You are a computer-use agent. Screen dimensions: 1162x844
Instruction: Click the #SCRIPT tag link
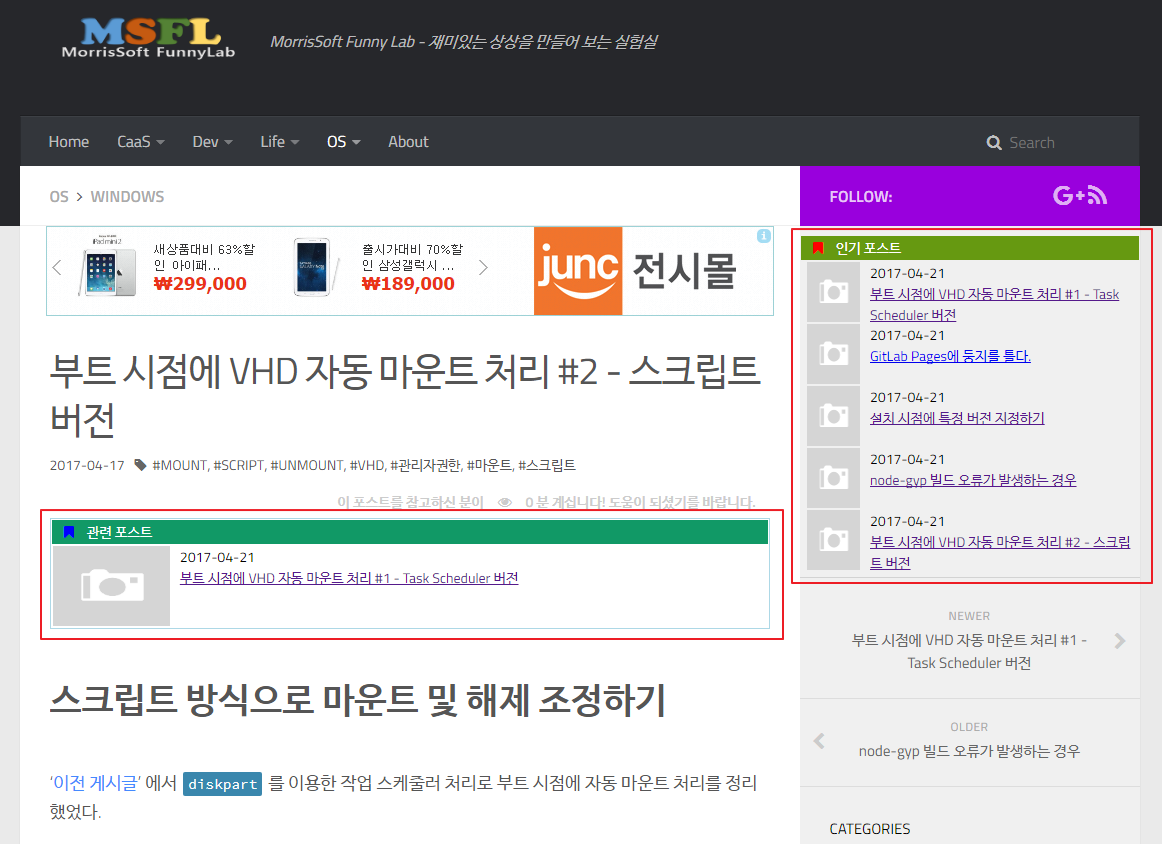238,465
